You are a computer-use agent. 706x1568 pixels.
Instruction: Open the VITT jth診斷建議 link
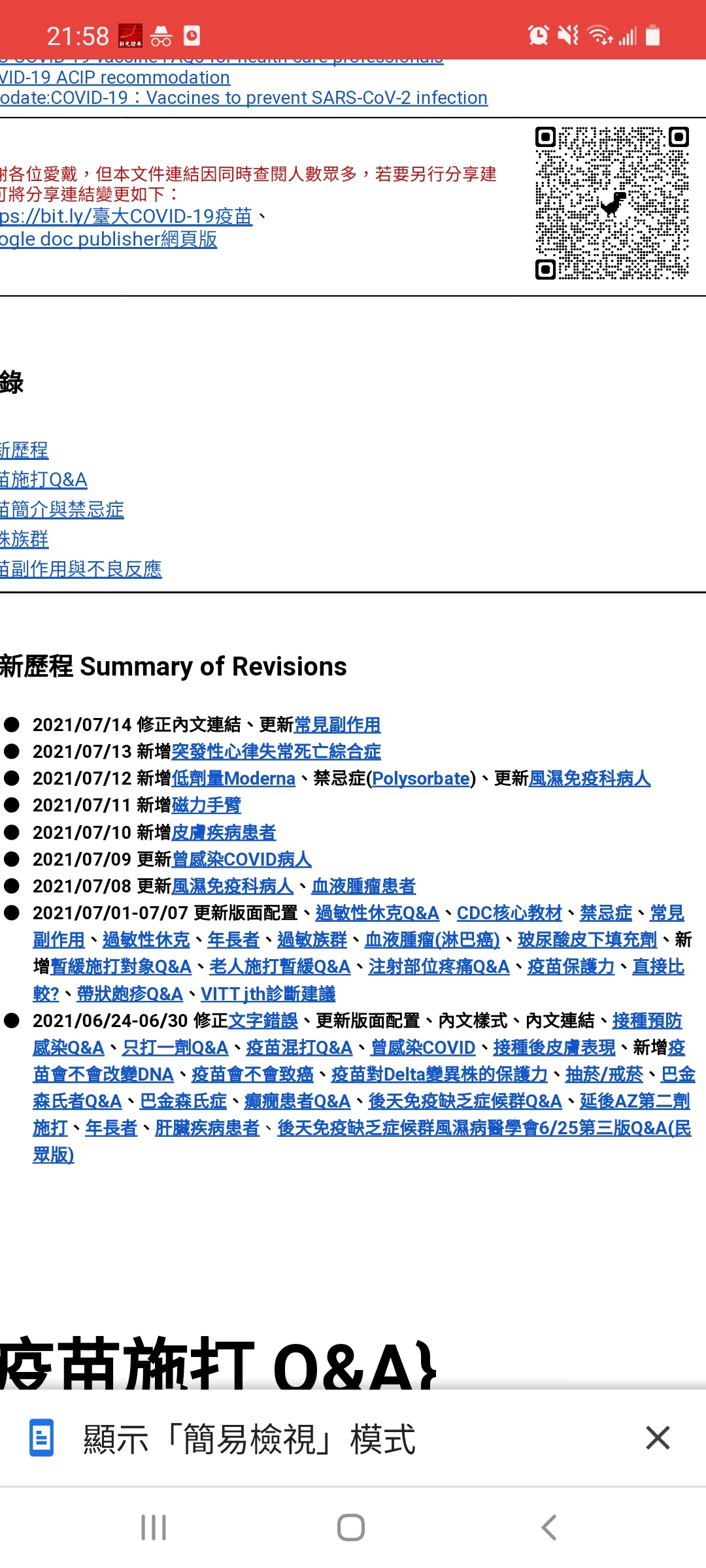tap(268, 994)
